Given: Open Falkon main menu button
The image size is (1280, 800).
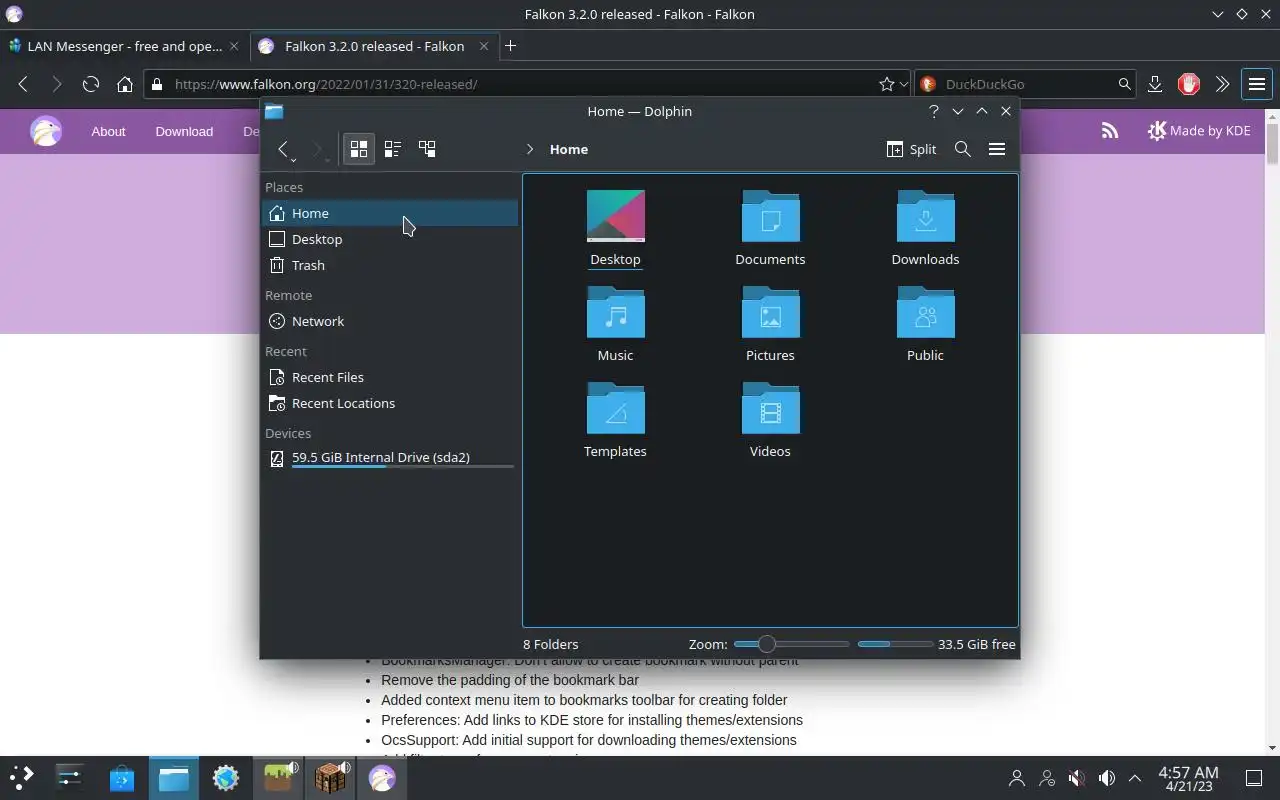Looking at the screenshot, I should pyautogui.click(x=1257, y=84).
